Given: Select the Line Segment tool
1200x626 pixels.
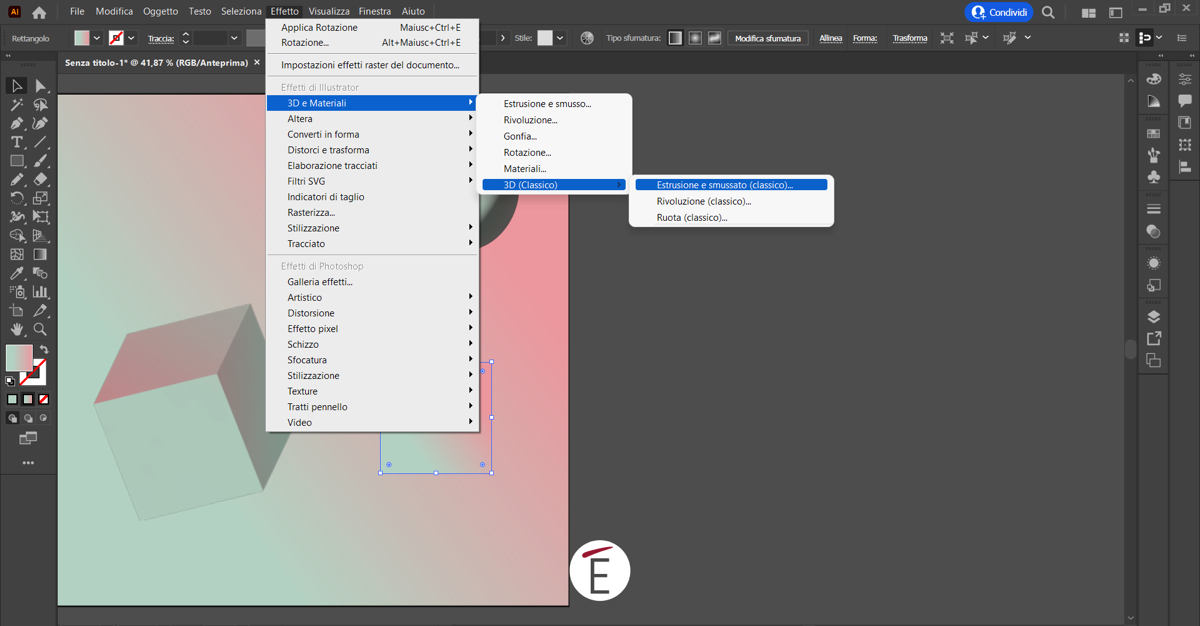Looking at the screenshot, I should [x=40, y=142].
